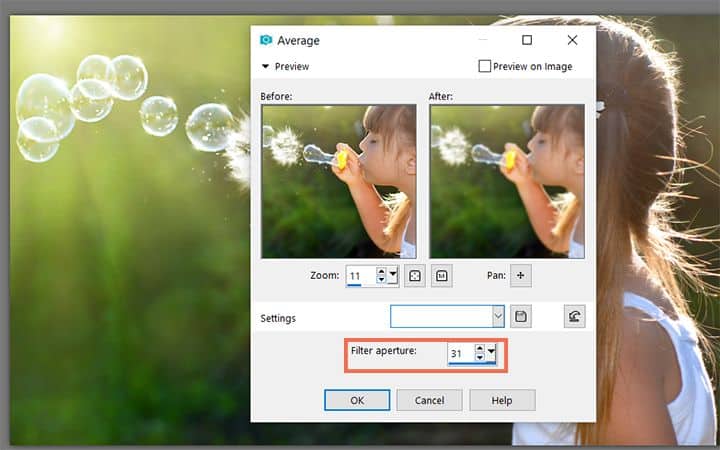
Task: Close the Average dialog
Action: point(572,40)
